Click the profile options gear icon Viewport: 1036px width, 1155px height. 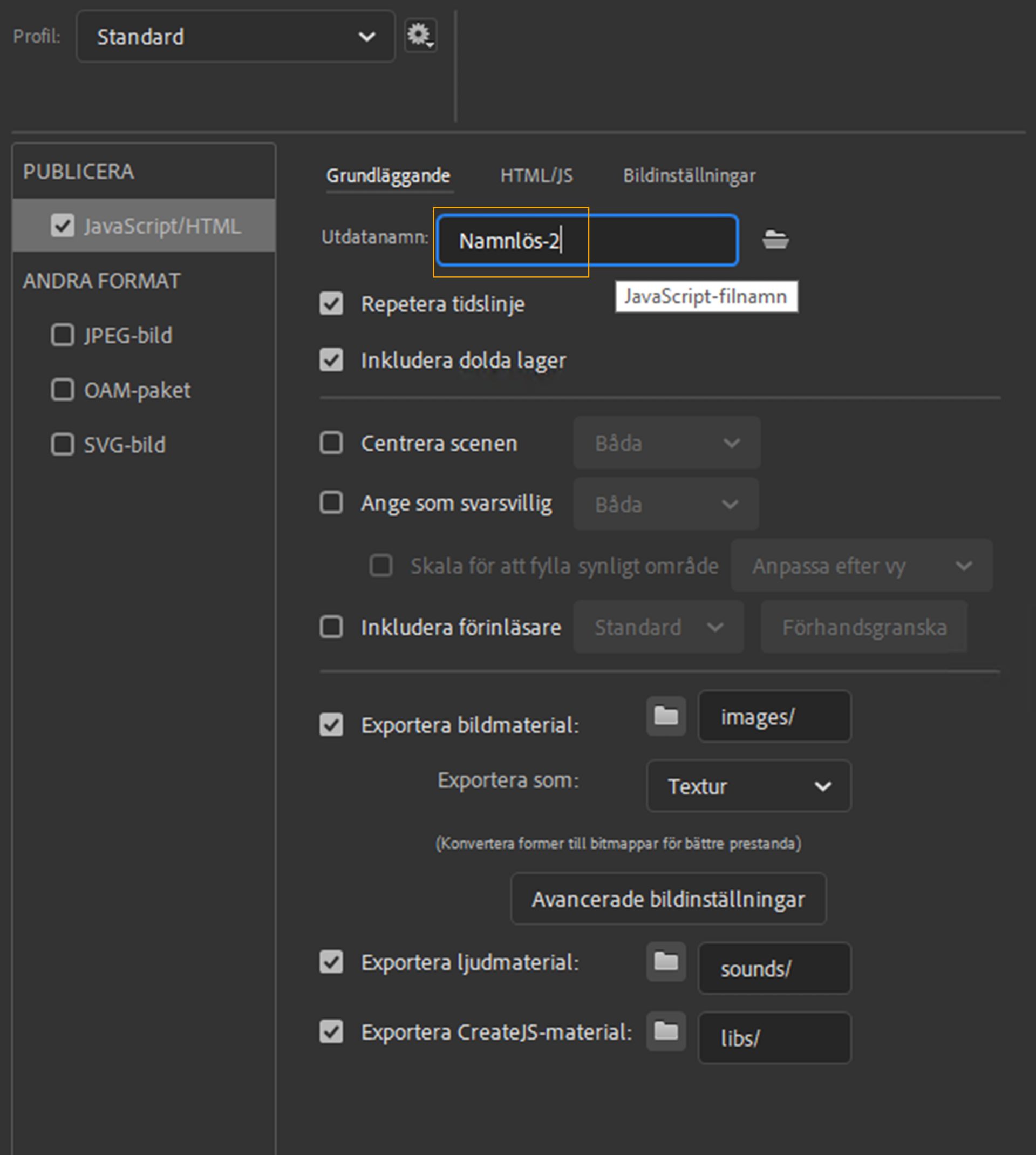coord(420,35)
